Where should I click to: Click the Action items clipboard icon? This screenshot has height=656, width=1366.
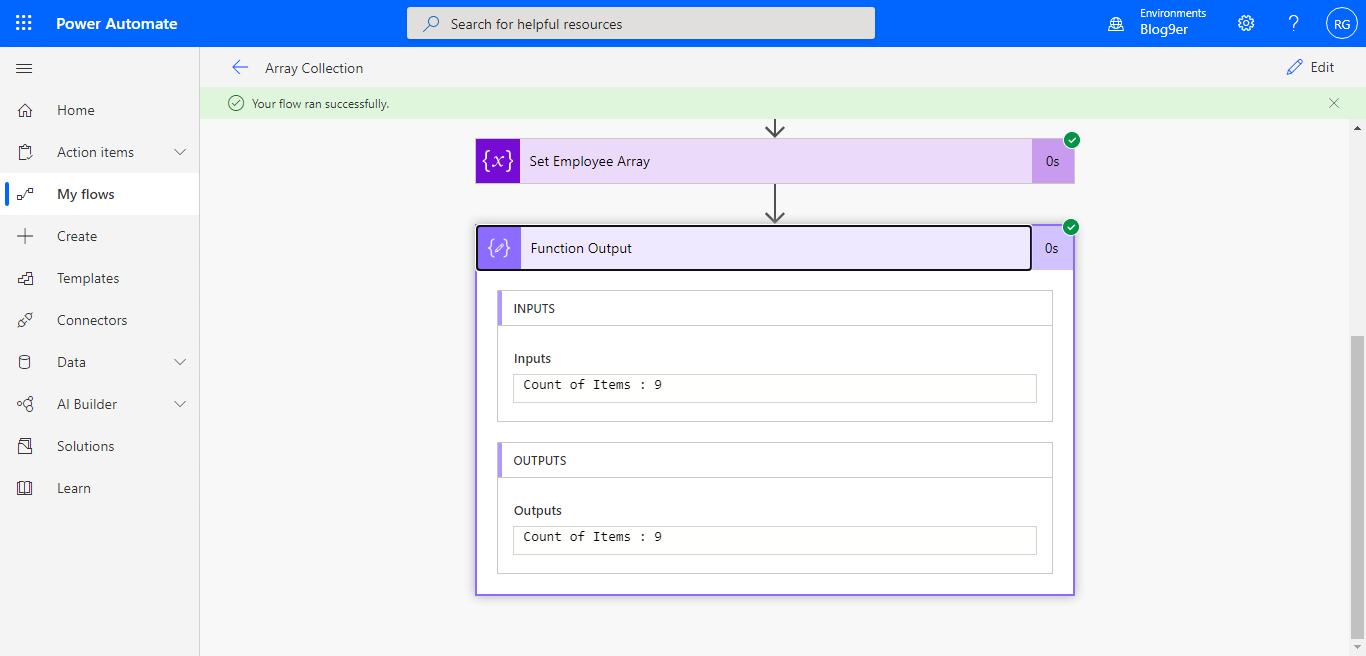pyautogui.click(x=26, y=152)
